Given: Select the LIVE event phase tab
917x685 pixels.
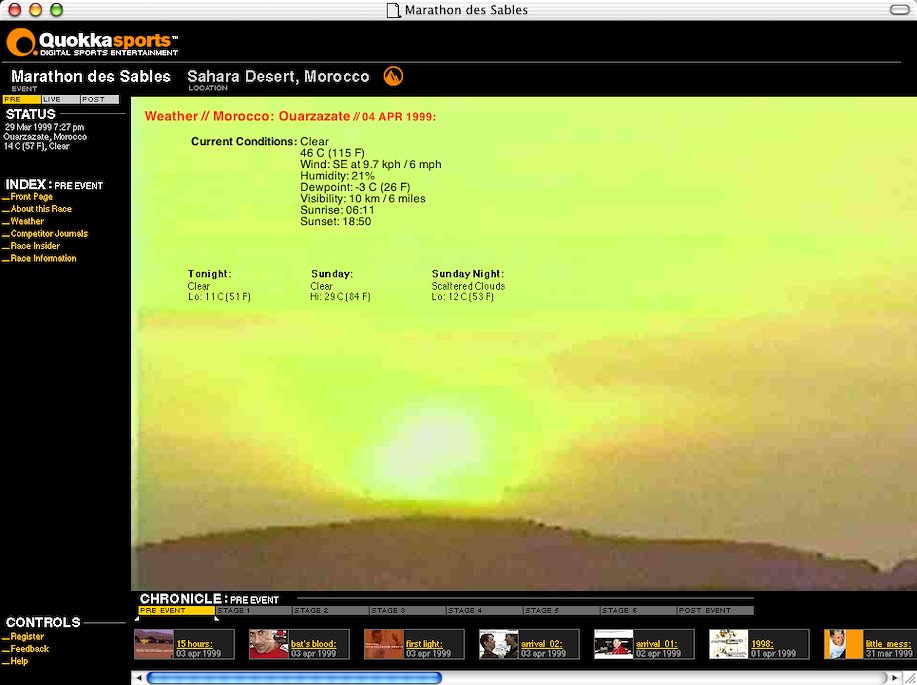Looking at the screenshot, I should 61,99.
